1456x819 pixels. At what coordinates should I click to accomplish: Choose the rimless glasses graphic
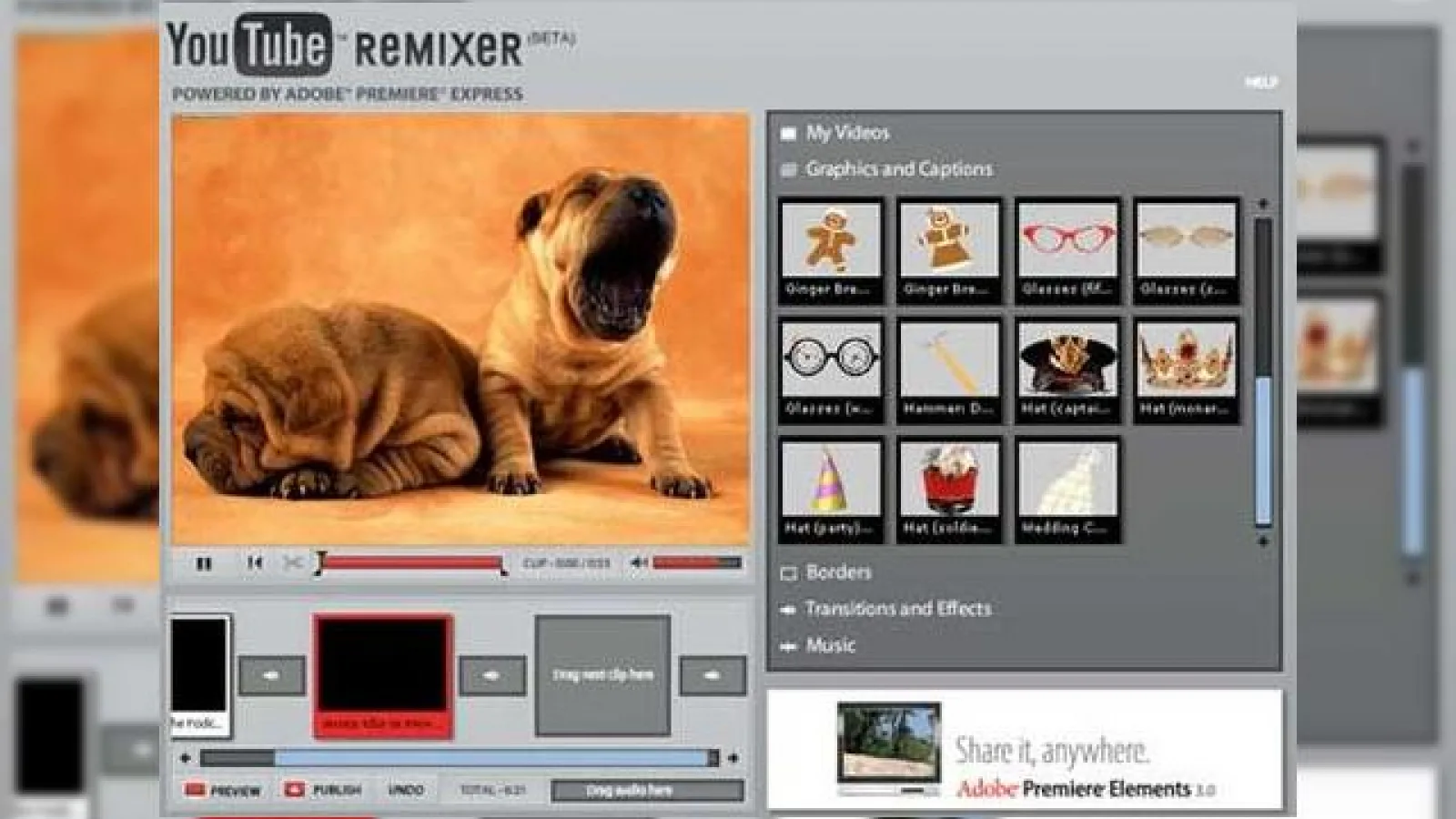click(1187, 250)
